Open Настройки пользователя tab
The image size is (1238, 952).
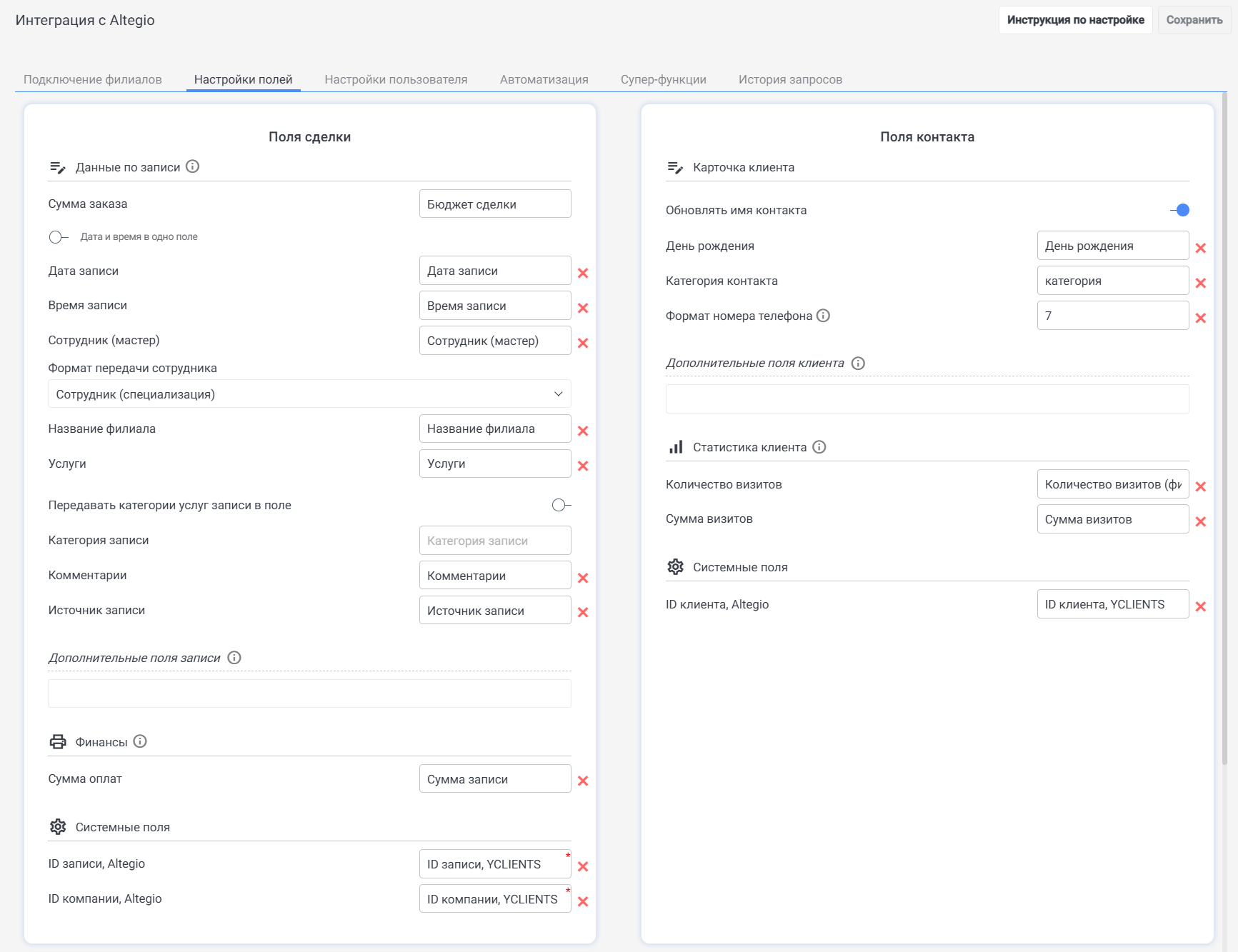[396, 79]
